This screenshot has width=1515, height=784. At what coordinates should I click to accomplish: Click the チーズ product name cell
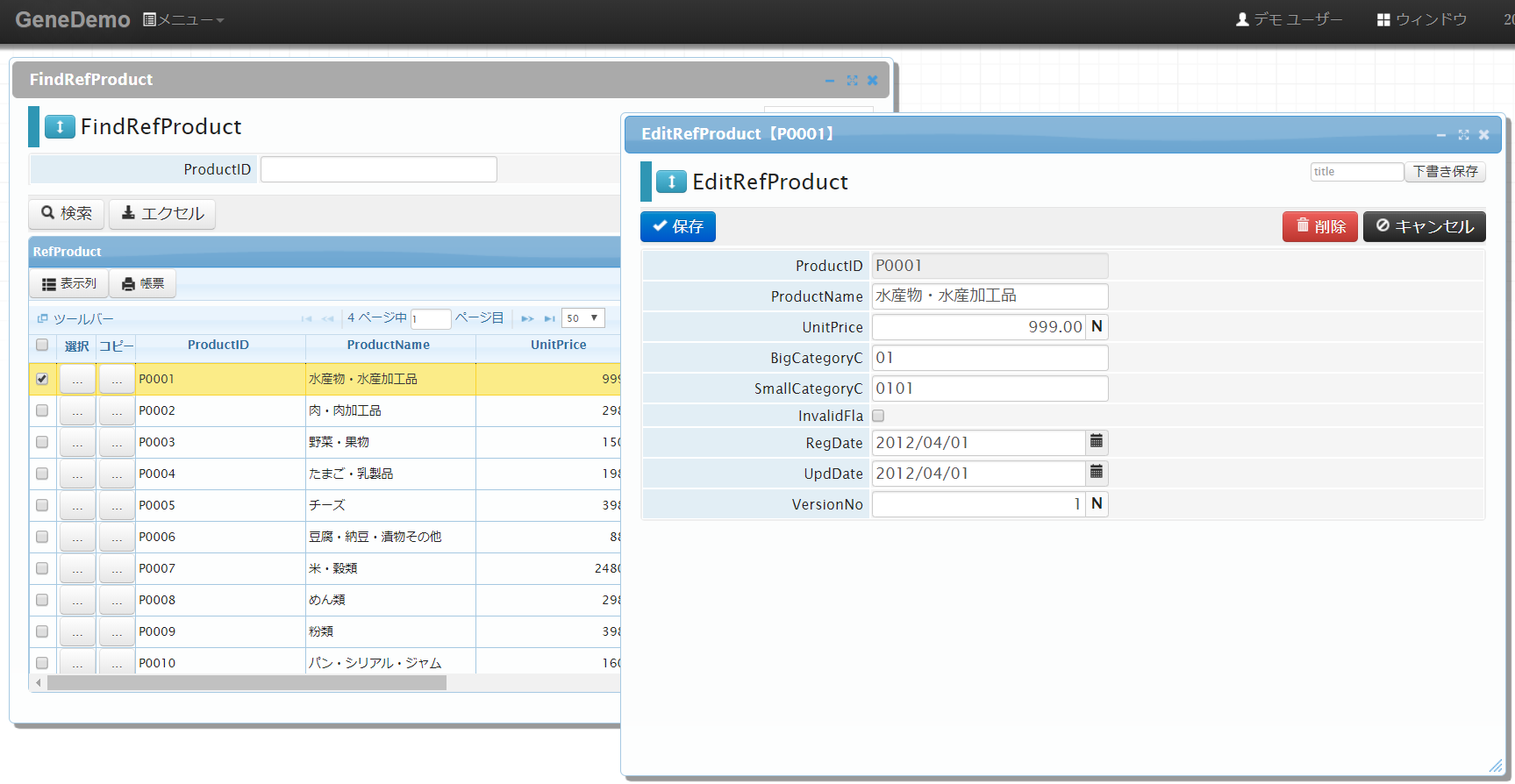(390, 505)
